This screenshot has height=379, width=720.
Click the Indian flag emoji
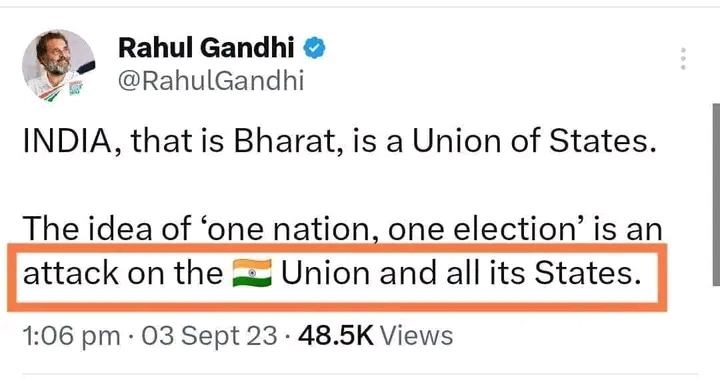(252, 273)
